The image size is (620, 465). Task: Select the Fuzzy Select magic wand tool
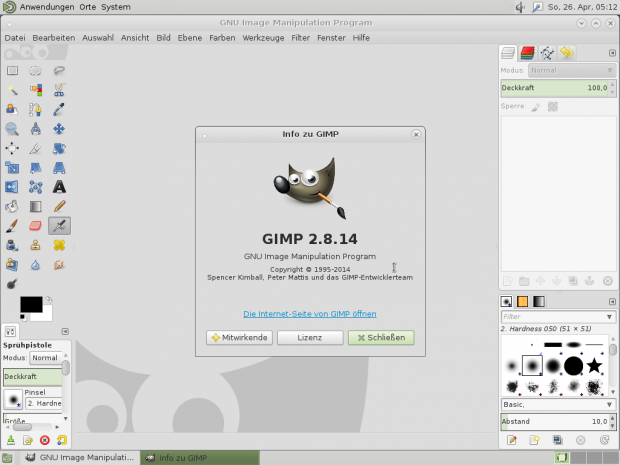tap(12, 90)
